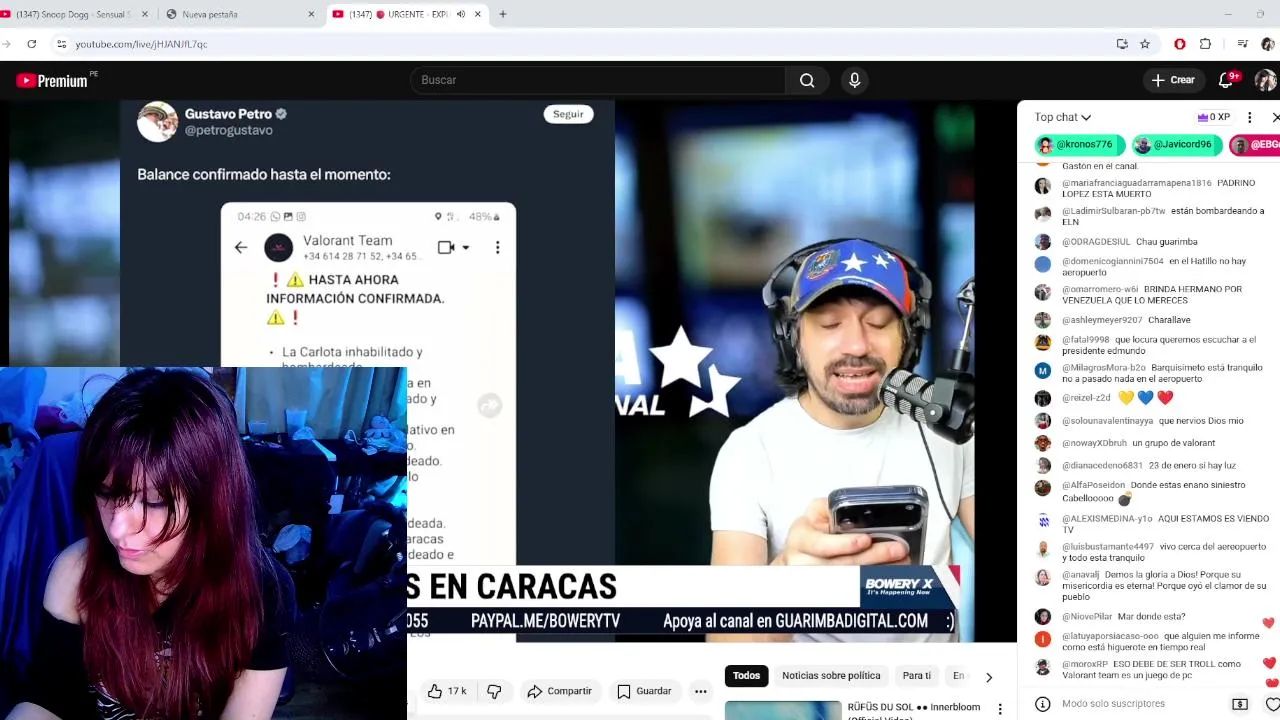The width and height of the screenshot is (1280, 720).
Task: Mute the audio indicator on URGENTE tab
Action: (x=461, y=14)
